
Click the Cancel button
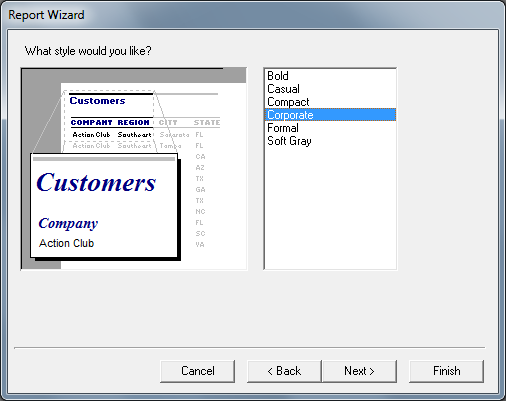(197, 371)
